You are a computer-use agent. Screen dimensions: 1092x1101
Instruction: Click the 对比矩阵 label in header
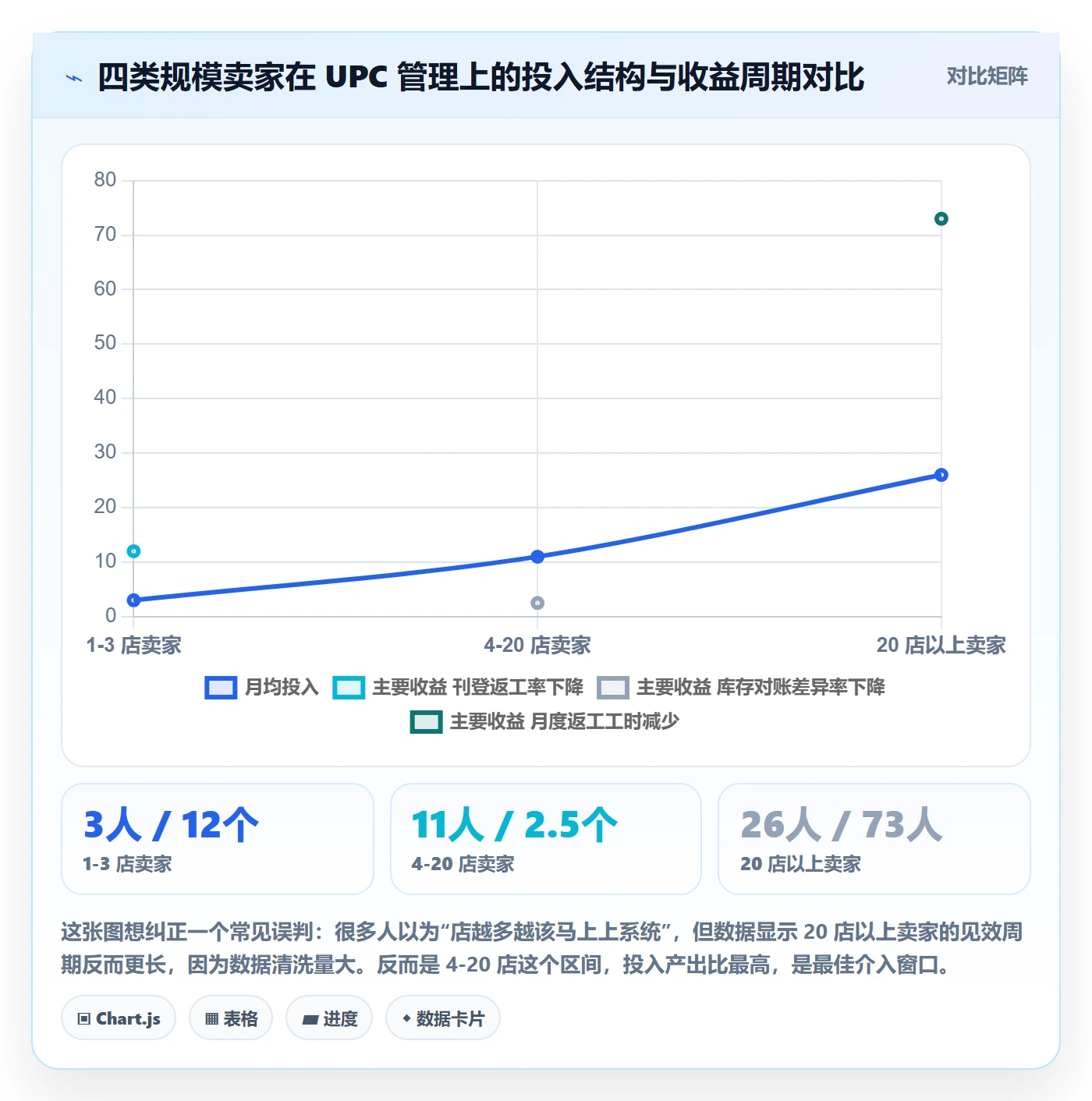tap(987, 76)
